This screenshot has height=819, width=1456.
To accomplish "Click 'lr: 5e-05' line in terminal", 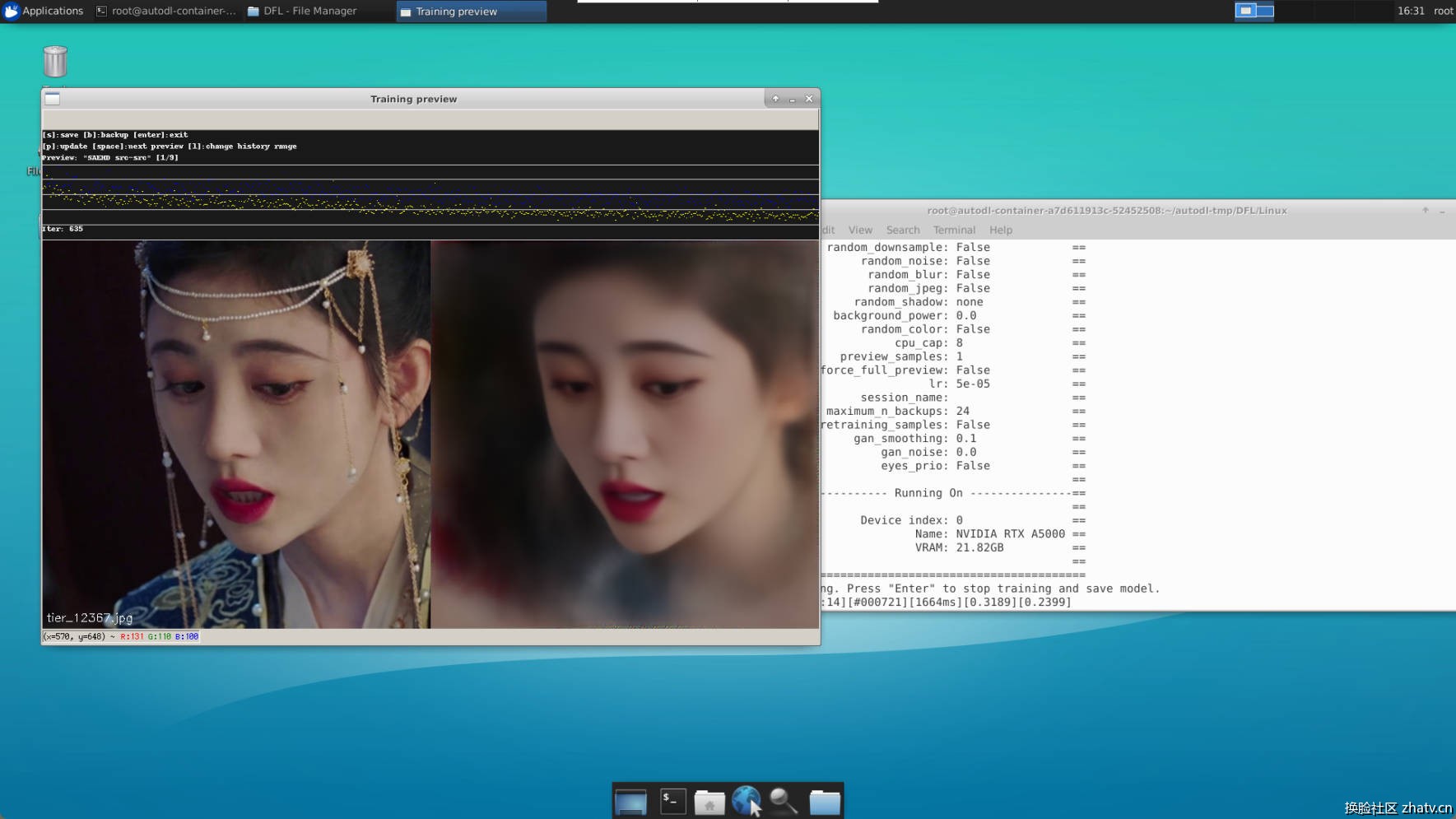I will tap(960, 384).
